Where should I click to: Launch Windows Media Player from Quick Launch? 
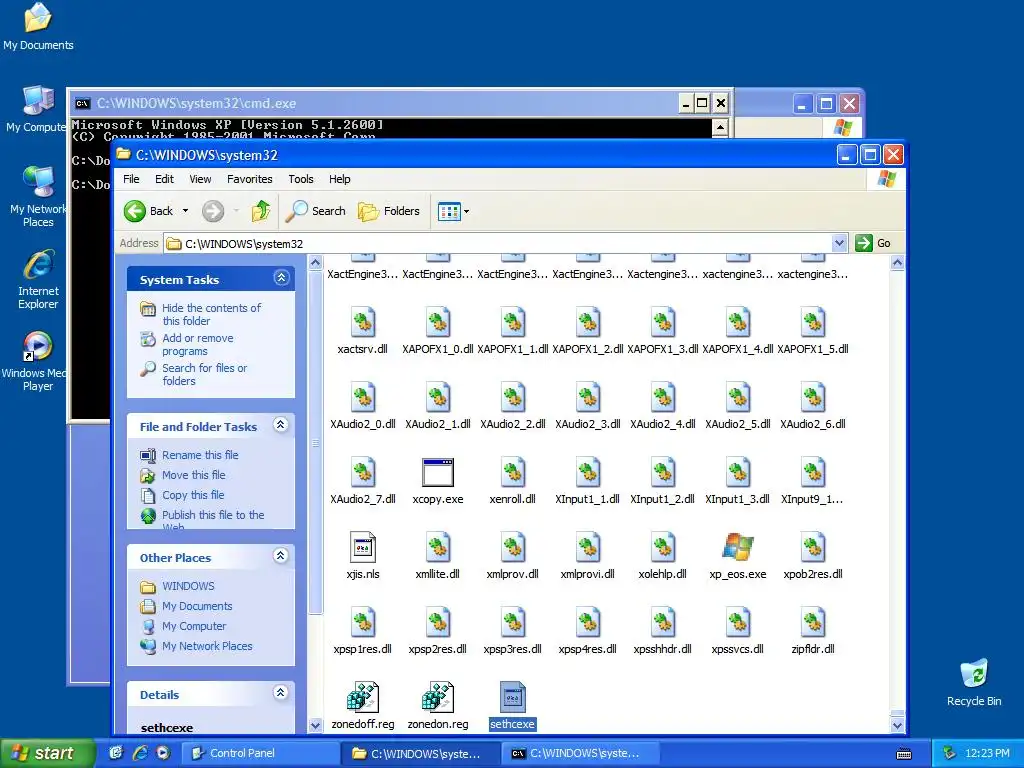(x=163, y=753)
